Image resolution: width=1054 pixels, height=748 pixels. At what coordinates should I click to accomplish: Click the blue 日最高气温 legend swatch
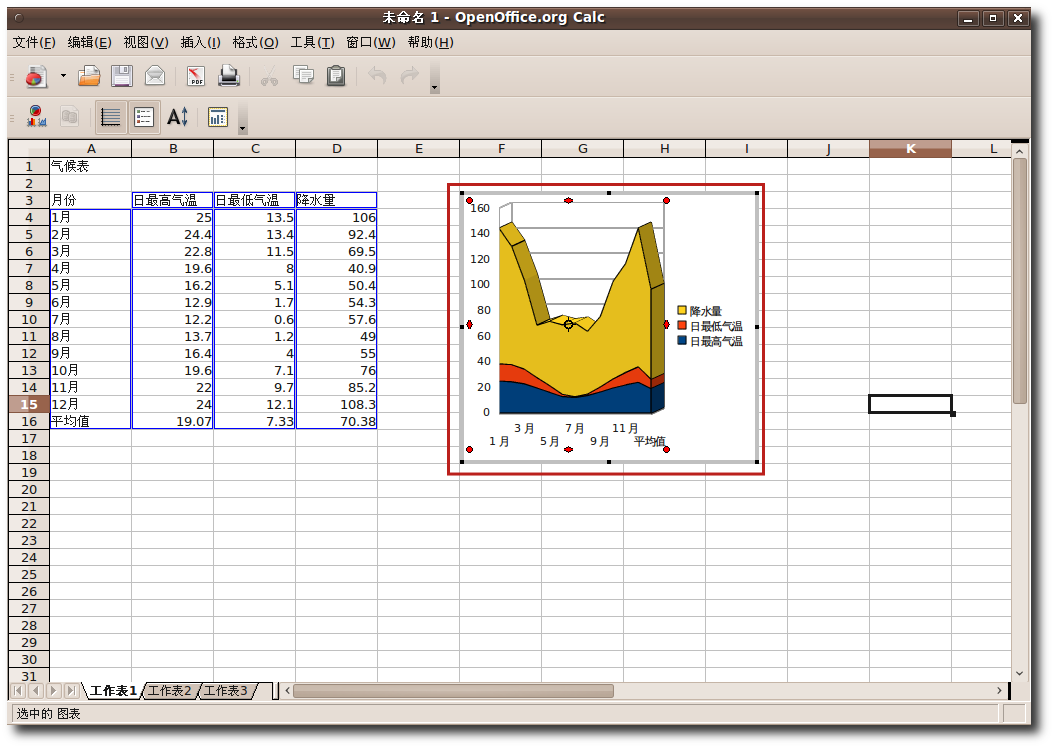click(x=682, y=341)
